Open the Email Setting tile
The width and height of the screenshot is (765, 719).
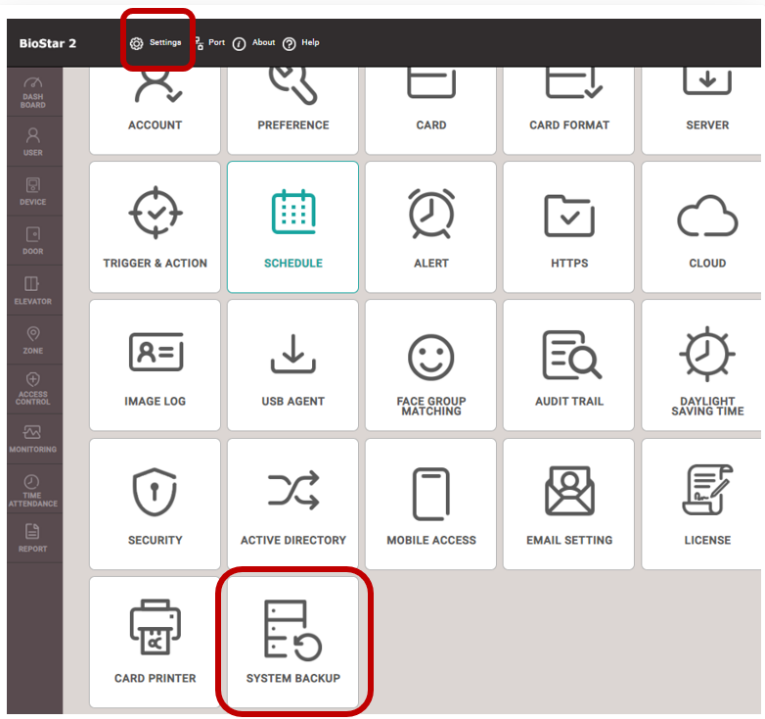(x=569, y=503)
